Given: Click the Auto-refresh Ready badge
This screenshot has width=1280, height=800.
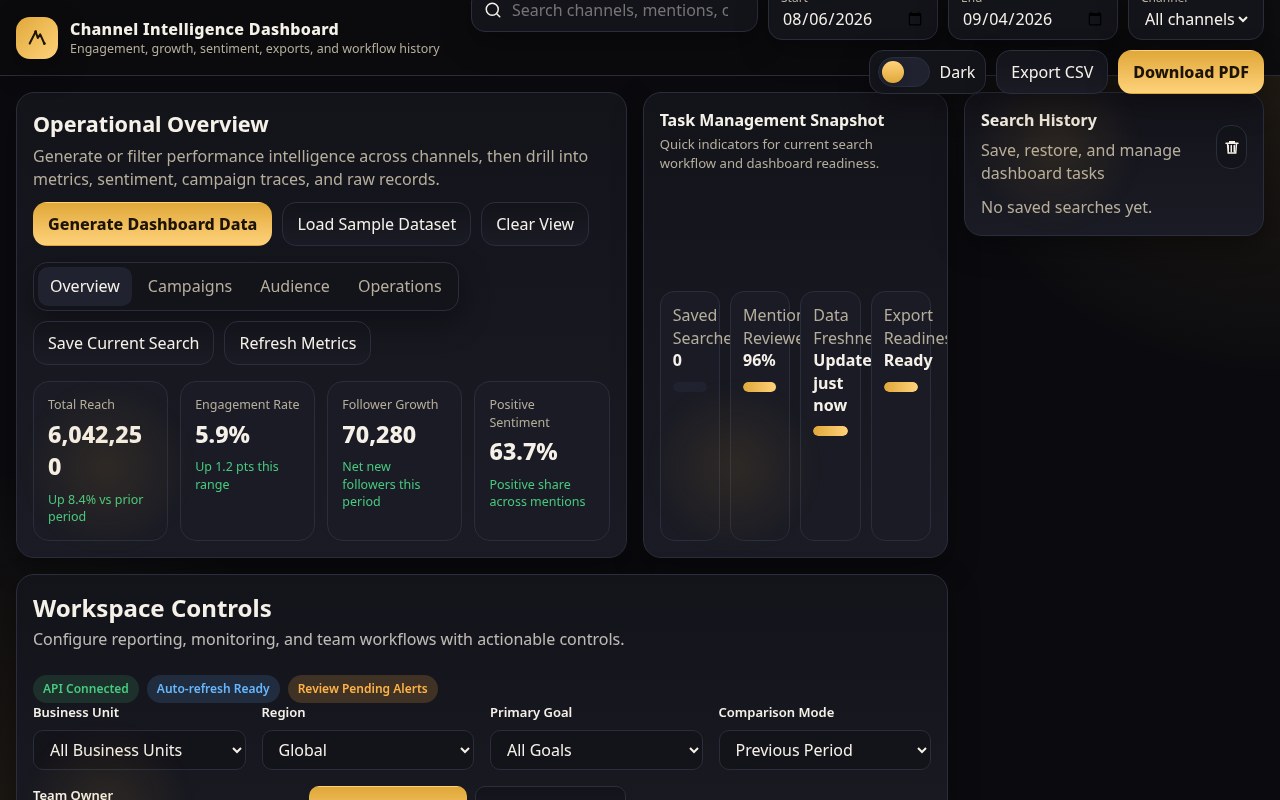Looking at the screenshot, I should click(x=213, y=688).
